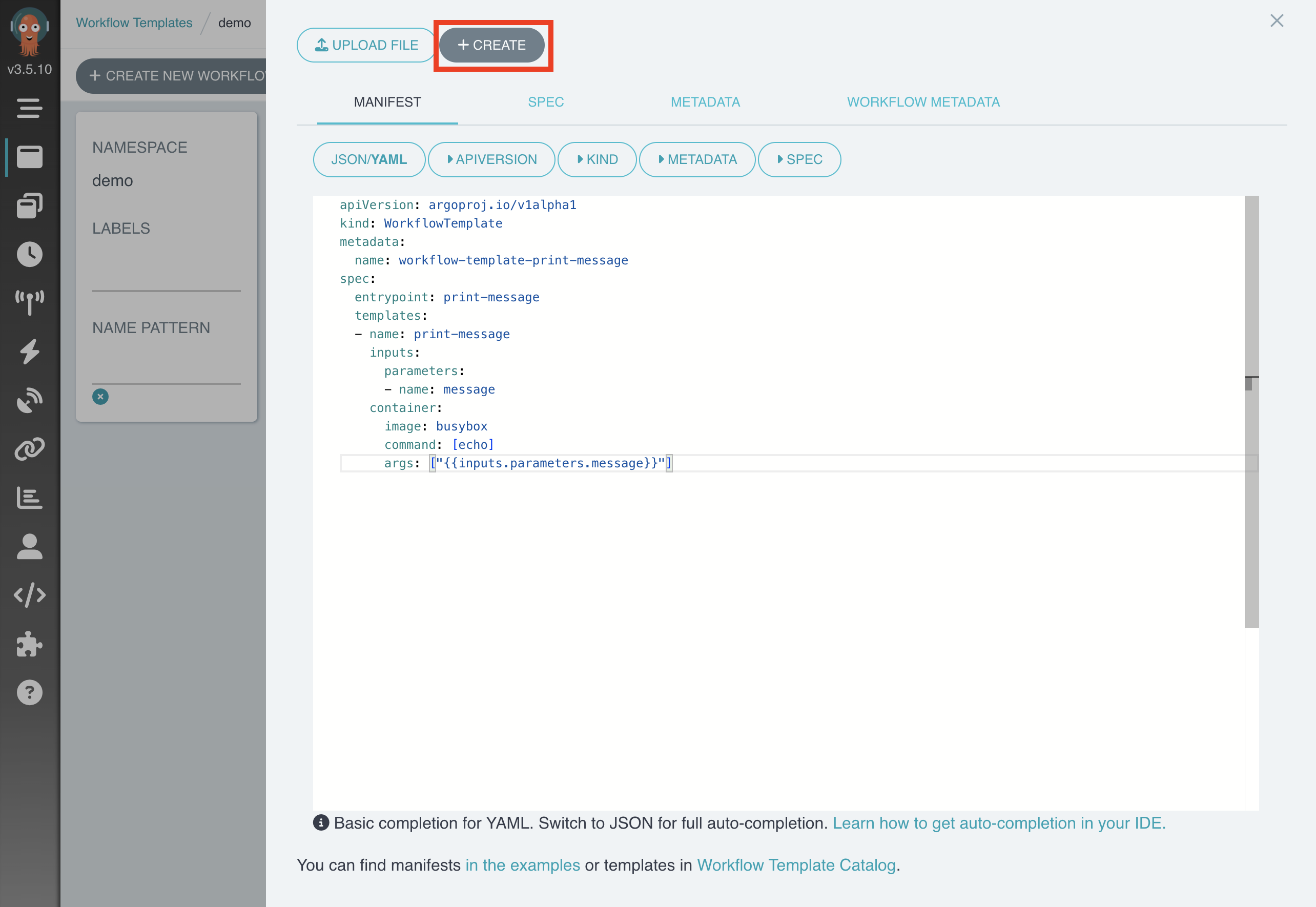The width and height of the screenshot is (1316, 907).
Task: Open Event Sources lightning bolt icon
Action: coord(29,352)
